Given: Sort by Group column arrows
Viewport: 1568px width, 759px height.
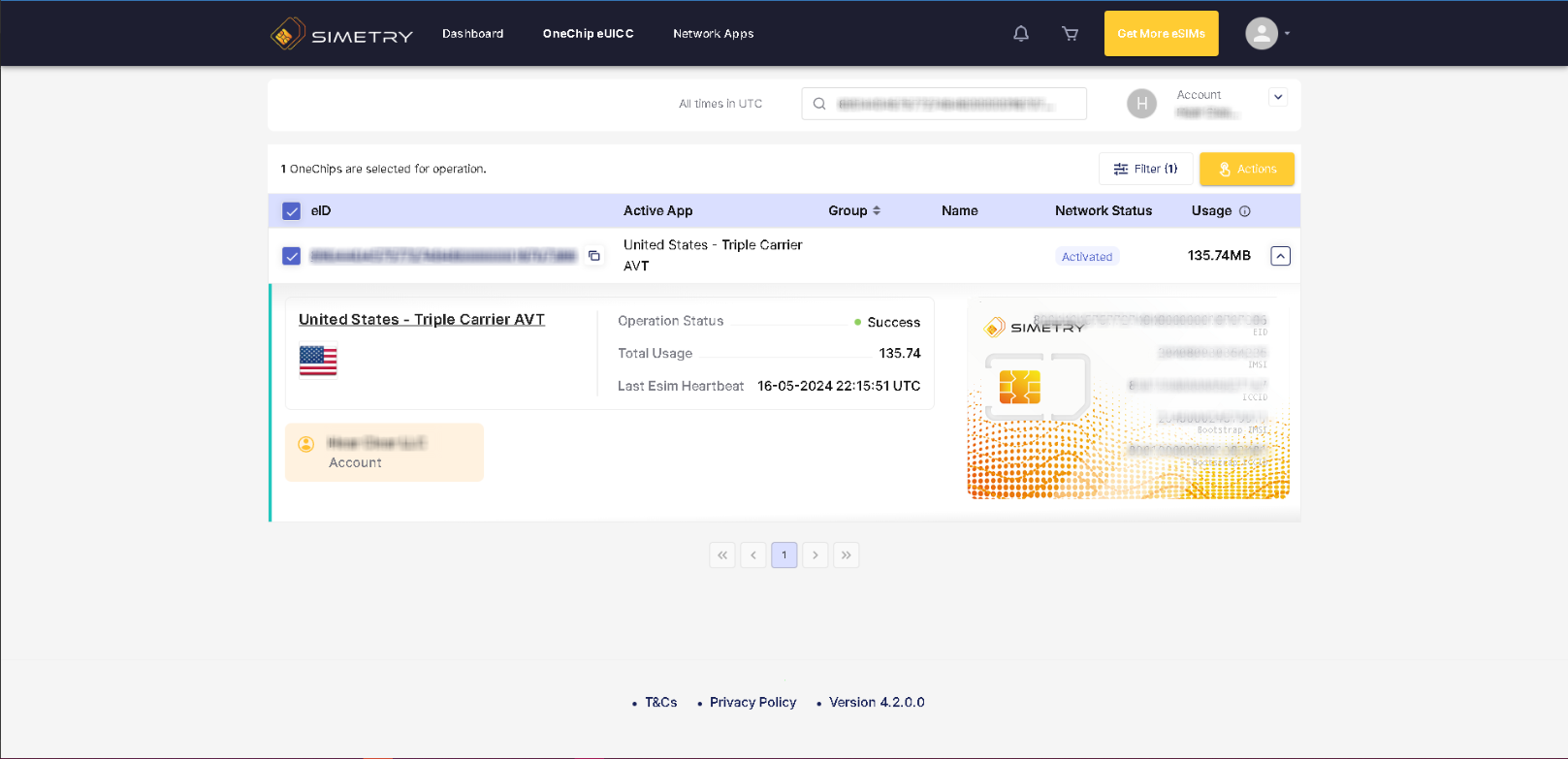Looking at the screenshot, I should point(877,210).
